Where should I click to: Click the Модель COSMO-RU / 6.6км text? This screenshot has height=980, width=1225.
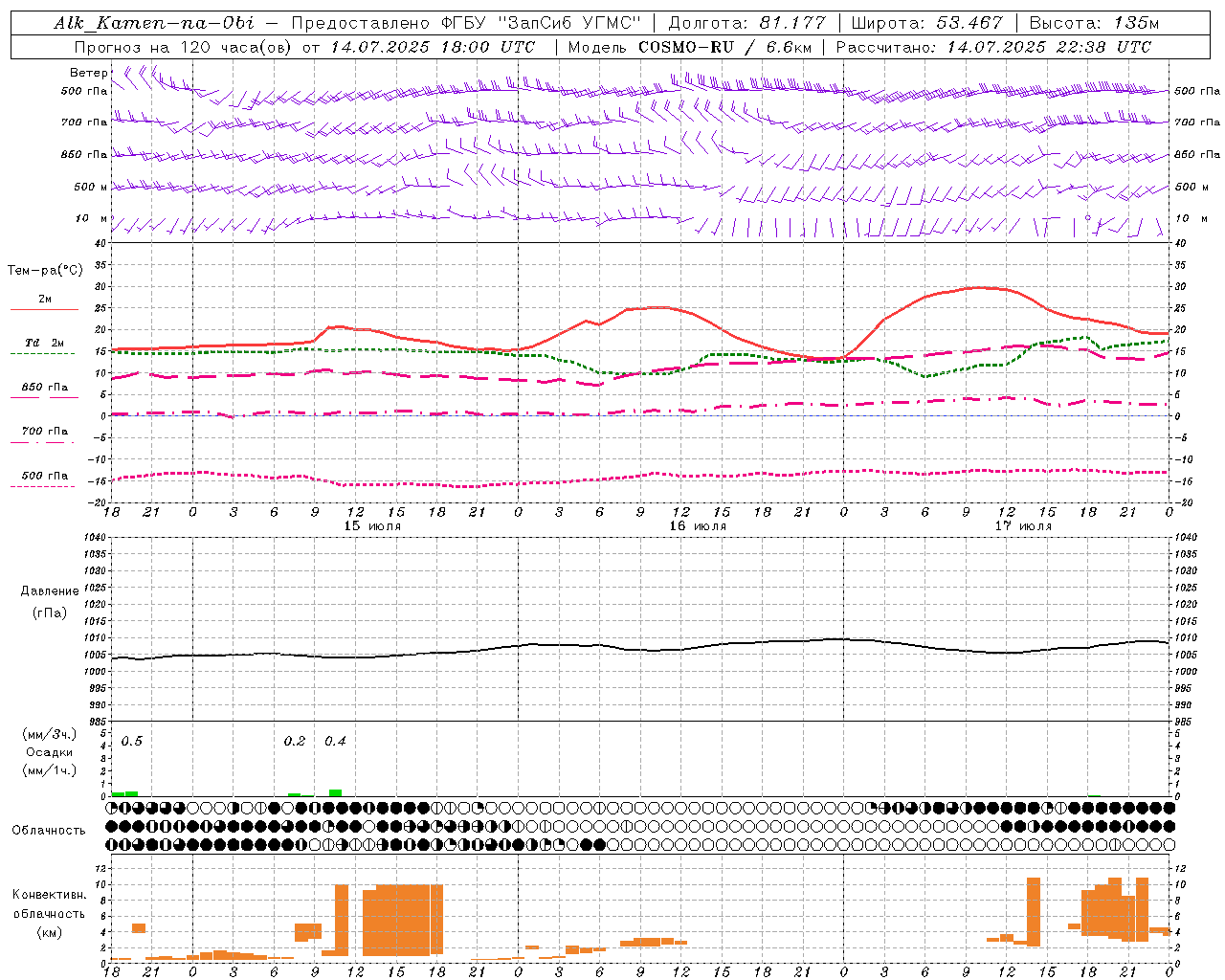689,47
